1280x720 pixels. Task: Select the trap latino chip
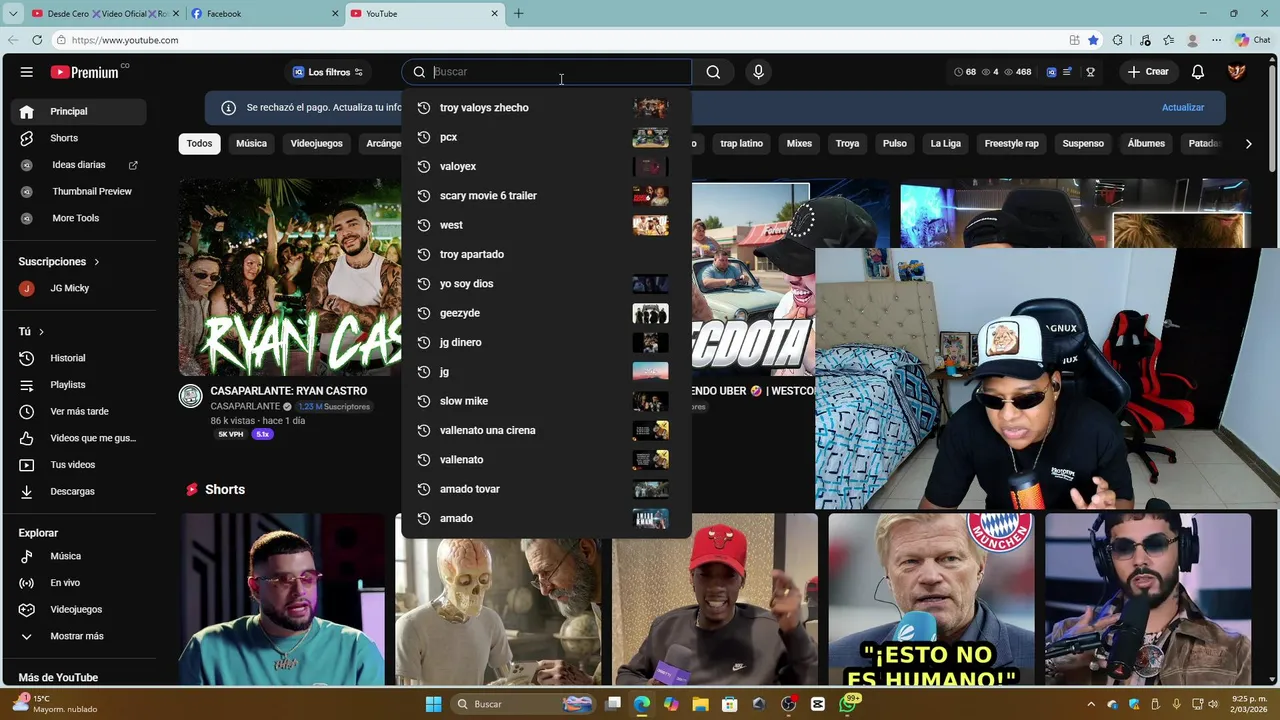[741, 144]
